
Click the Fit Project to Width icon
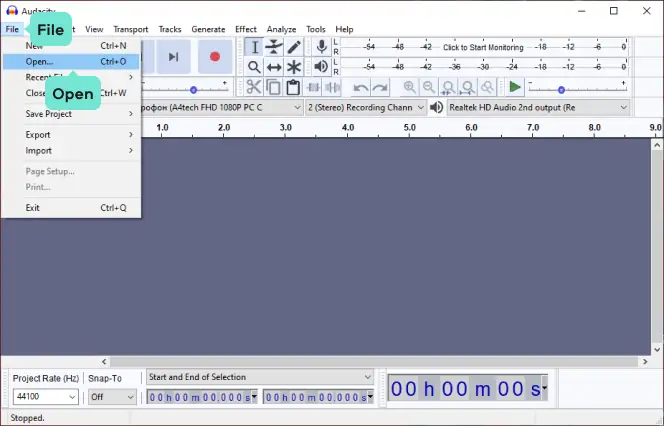(468, 87)
